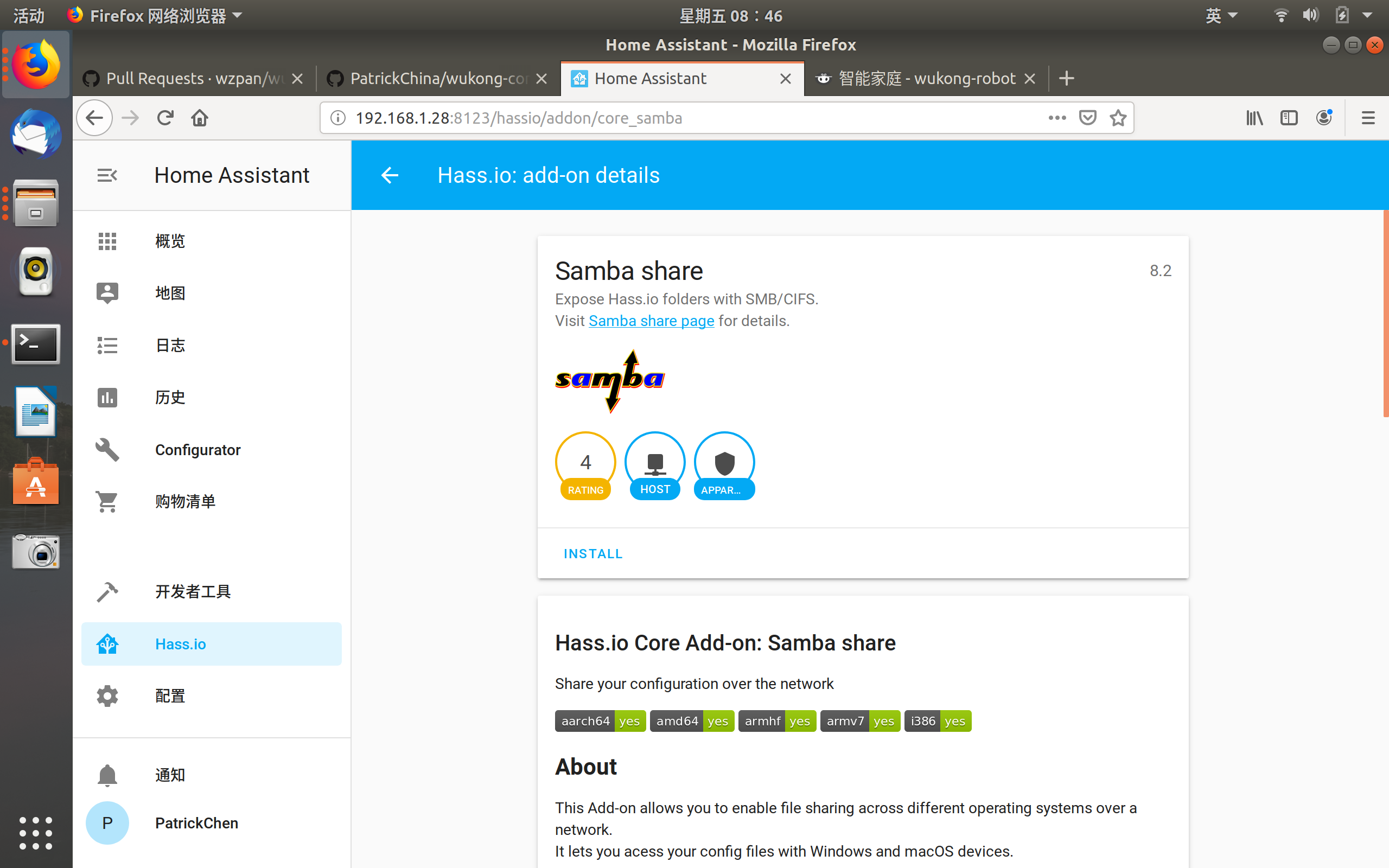Open the 配置 settings gear icon
Viewport: 1389px width, 868px height.
click(x=107, y=697)
